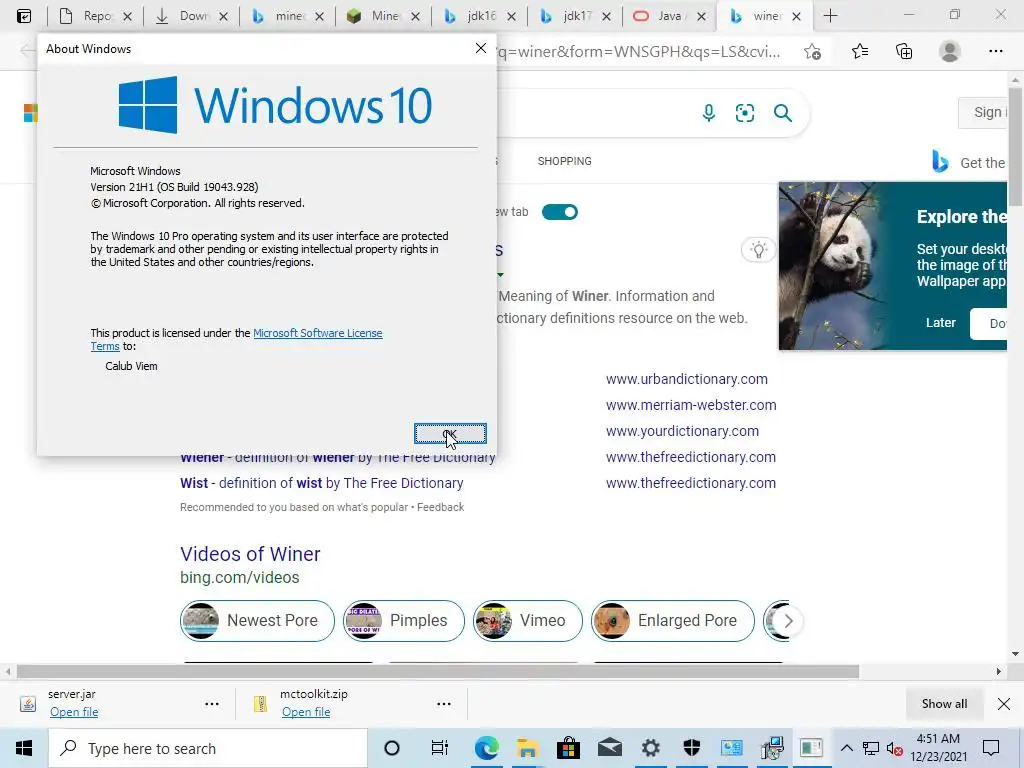
Task: Click OK in the About Windows dialog
Action: 450,434
